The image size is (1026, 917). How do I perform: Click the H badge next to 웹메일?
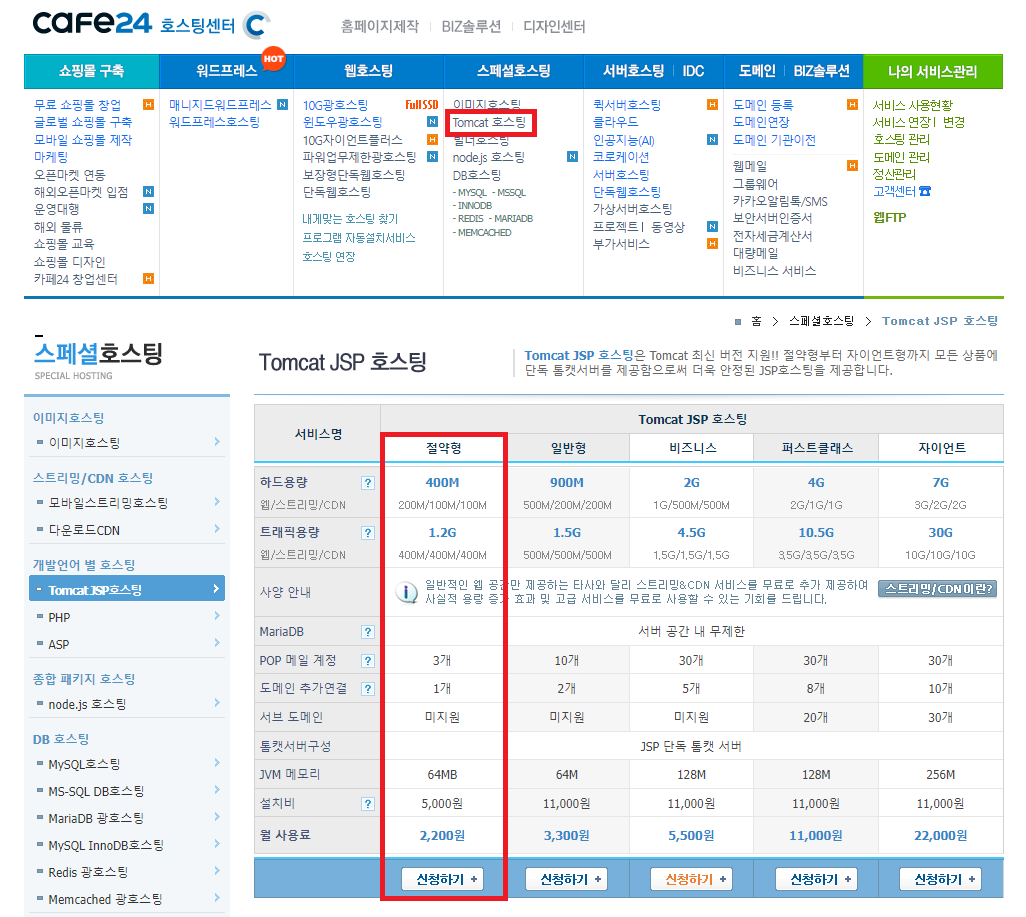point(852,166)
